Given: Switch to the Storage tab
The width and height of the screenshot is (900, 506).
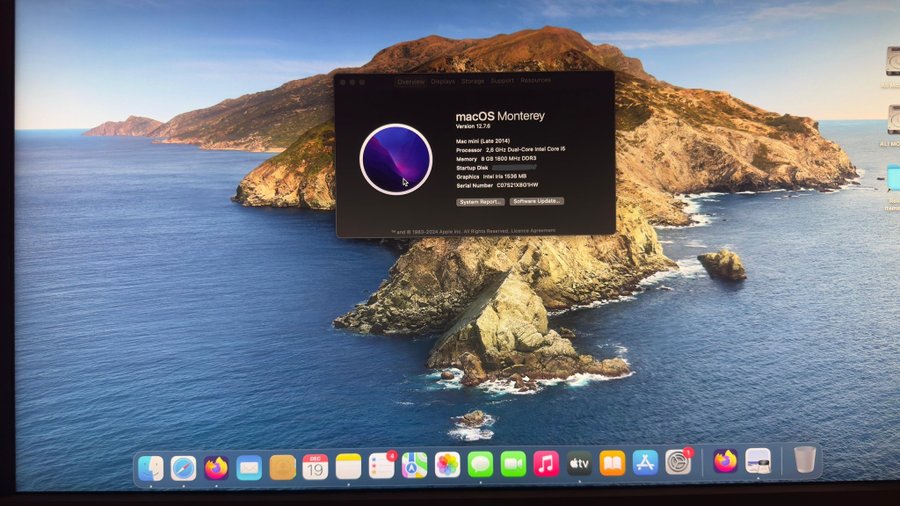Looking at the screenshot, I should 473,81.
